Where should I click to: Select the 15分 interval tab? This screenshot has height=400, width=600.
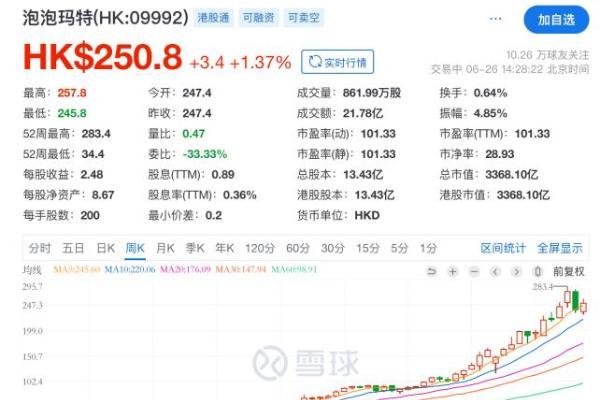point(368,248)
